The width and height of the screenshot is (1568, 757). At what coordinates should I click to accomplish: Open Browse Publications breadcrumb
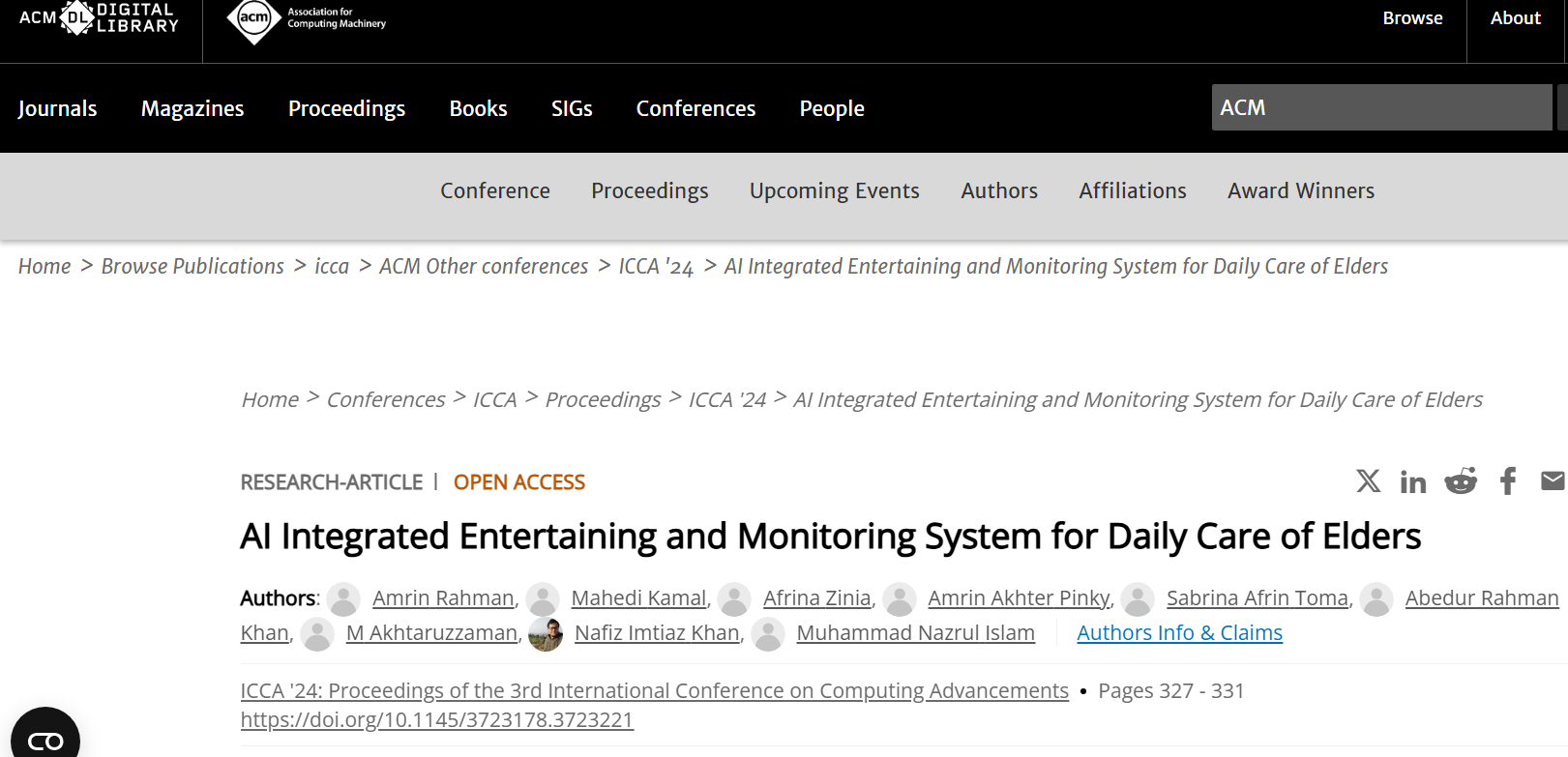(x=192, y=266)
